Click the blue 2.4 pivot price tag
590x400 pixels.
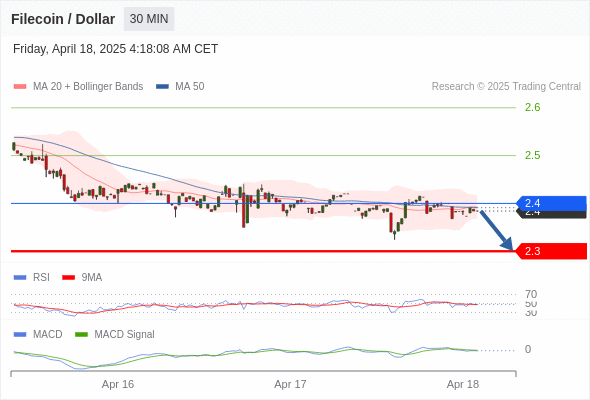coord(550,204)
